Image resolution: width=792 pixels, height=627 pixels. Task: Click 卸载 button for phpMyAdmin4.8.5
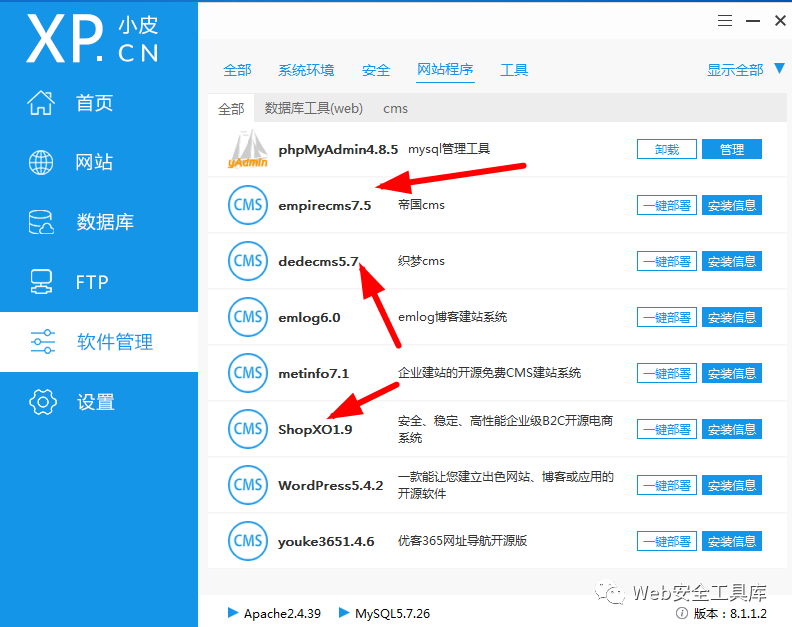[x=667, y=149]
